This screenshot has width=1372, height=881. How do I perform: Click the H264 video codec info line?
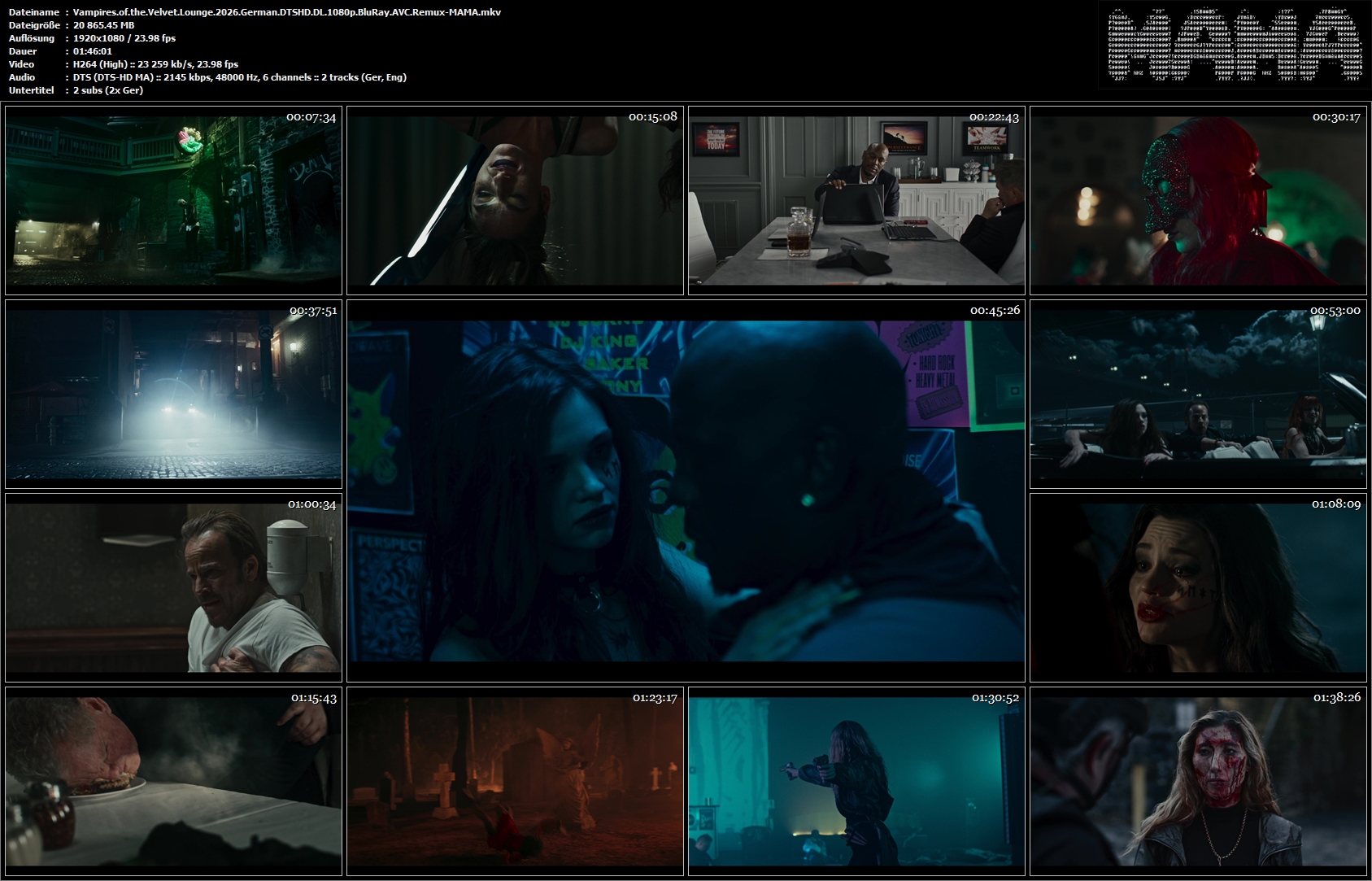[x=155, y=64]
